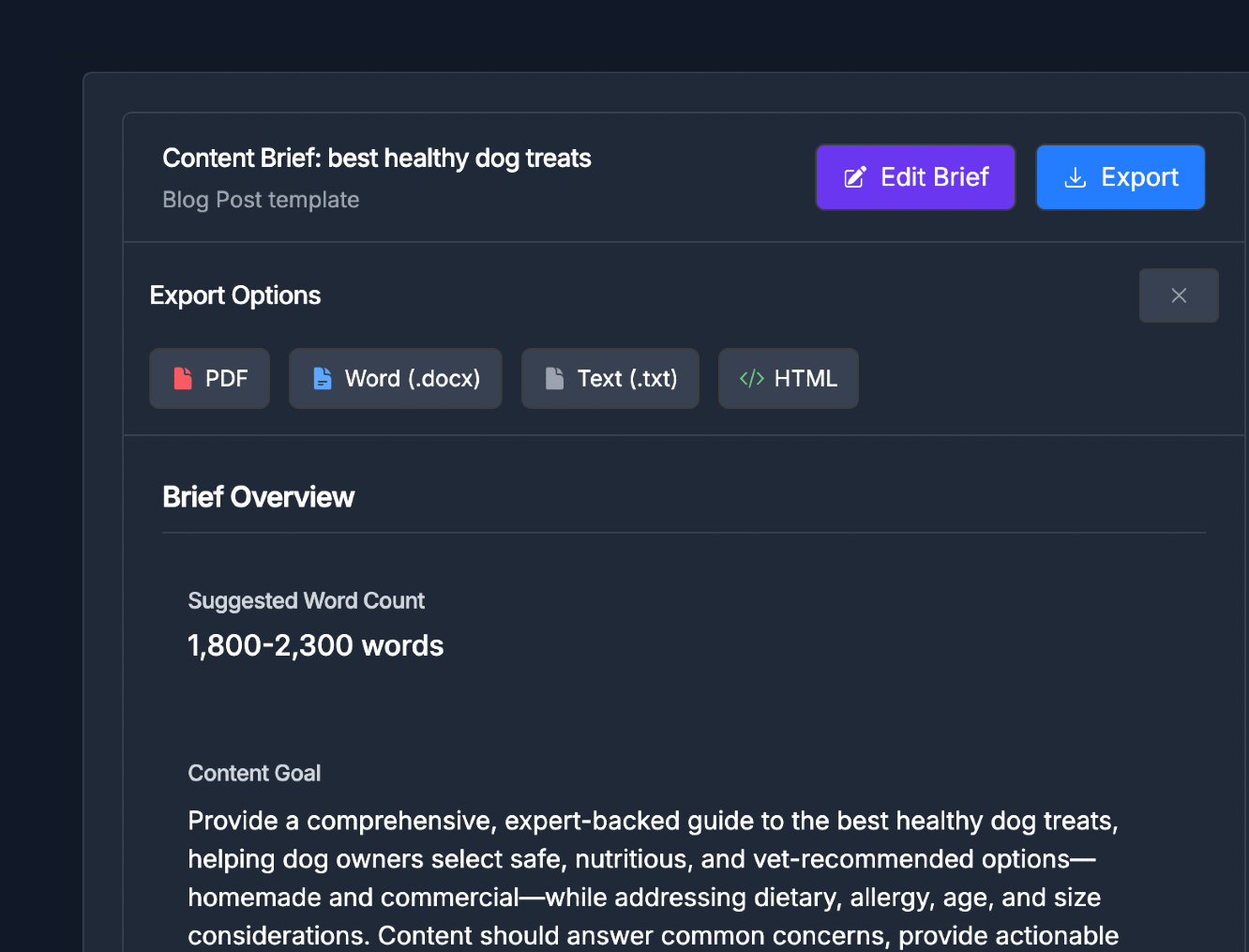Click the Content Brief title text
The image size is (1249, 952).
coord(377,158)
